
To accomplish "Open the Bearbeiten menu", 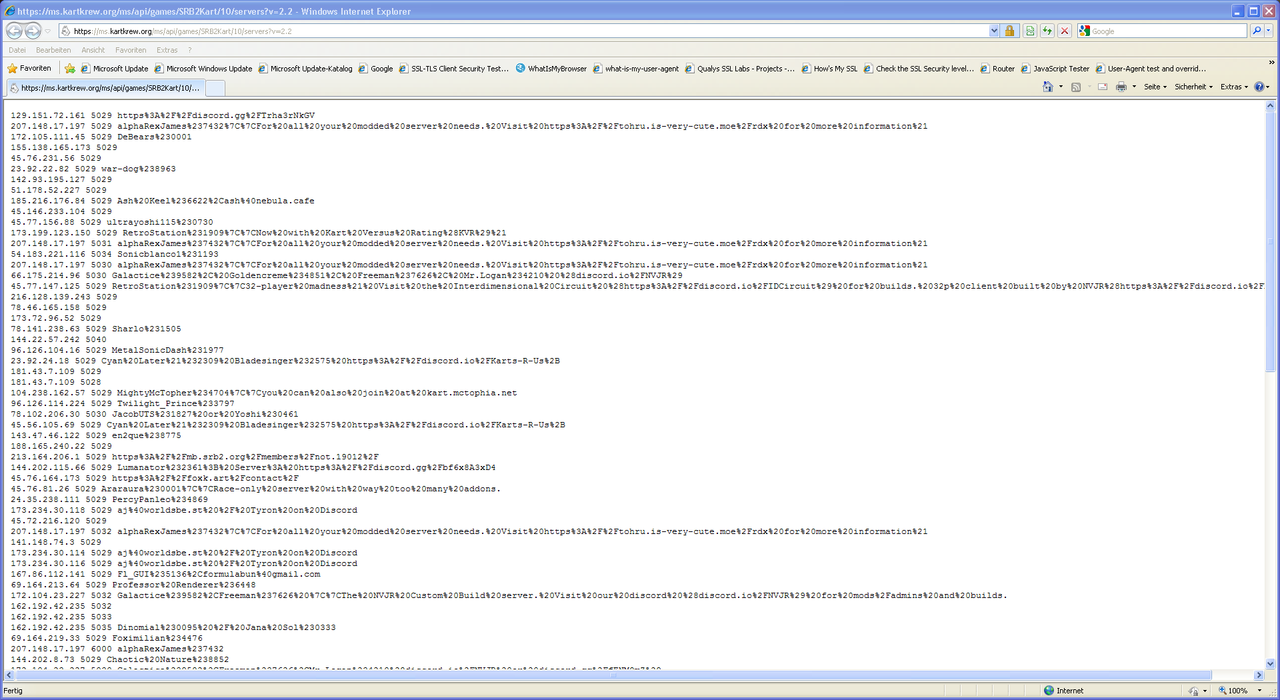I will [x=53, y=49].
